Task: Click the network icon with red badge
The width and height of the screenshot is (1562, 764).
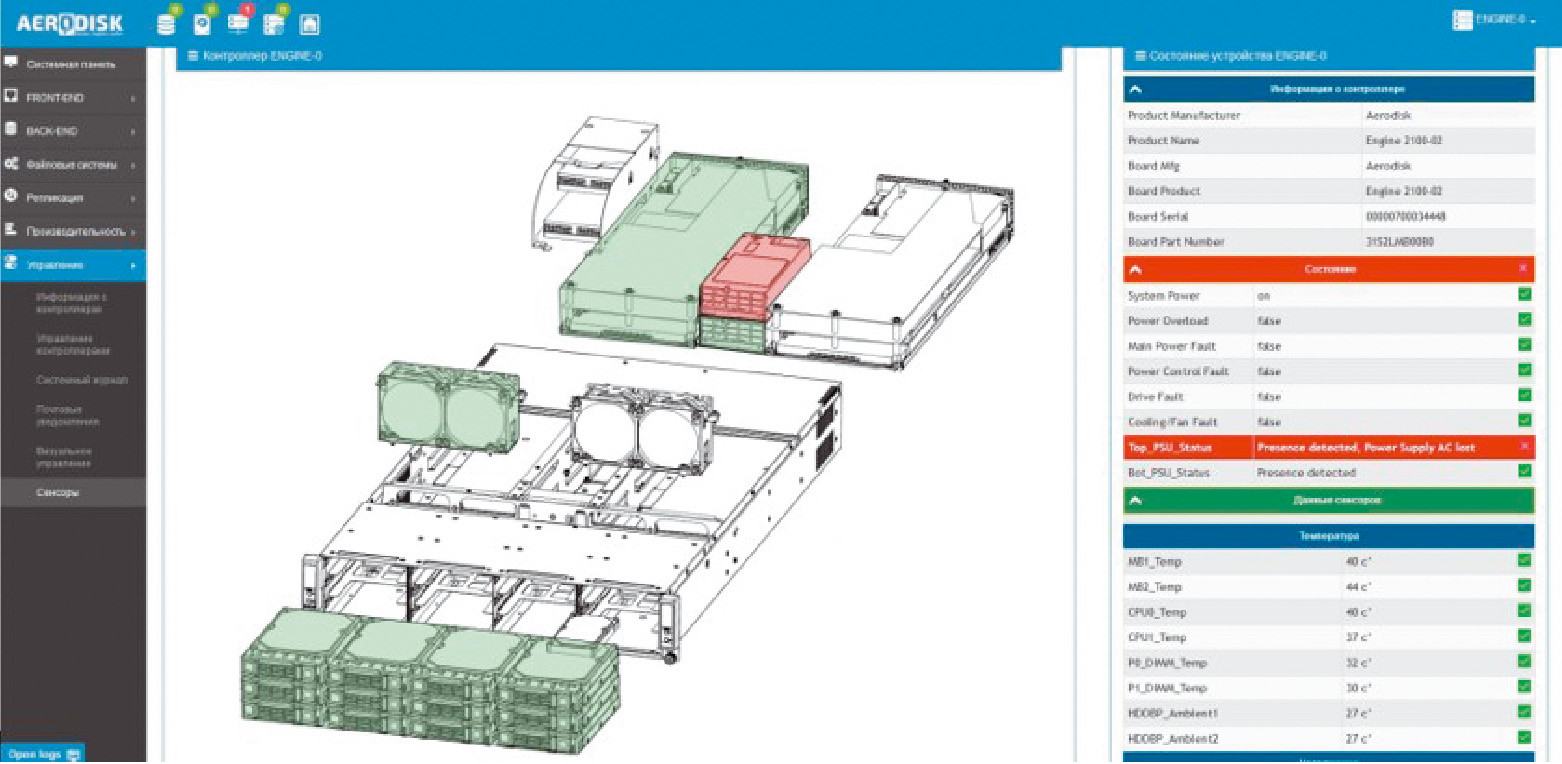Action: [x=238, y=22]
